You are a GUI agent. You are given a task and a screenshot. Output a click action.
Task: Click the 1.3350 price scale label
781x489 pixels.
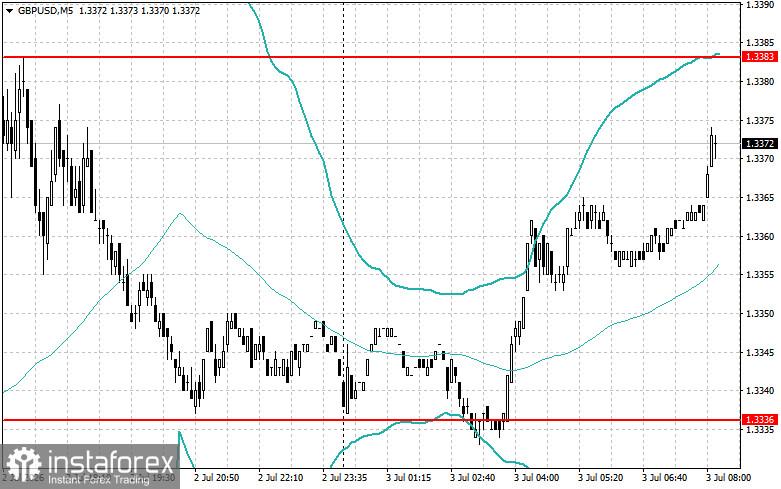pyautogui.click(x=760, y=314)
